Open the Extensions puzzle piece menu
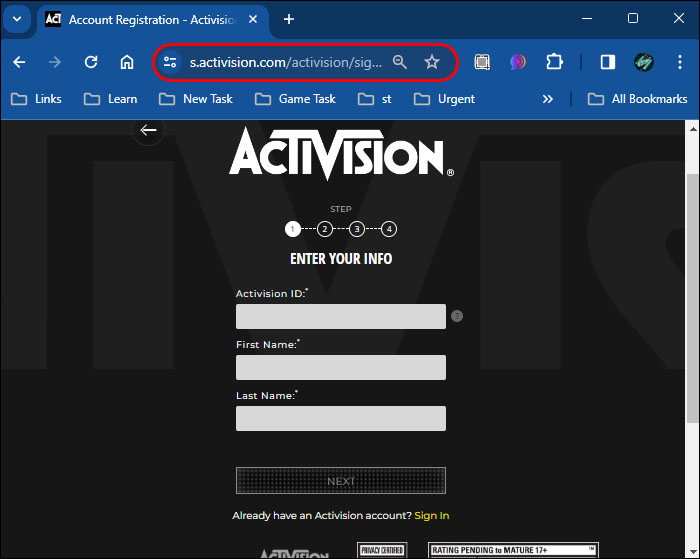The width and height of the screenshot is (700, 559). [x=554, y=62]
